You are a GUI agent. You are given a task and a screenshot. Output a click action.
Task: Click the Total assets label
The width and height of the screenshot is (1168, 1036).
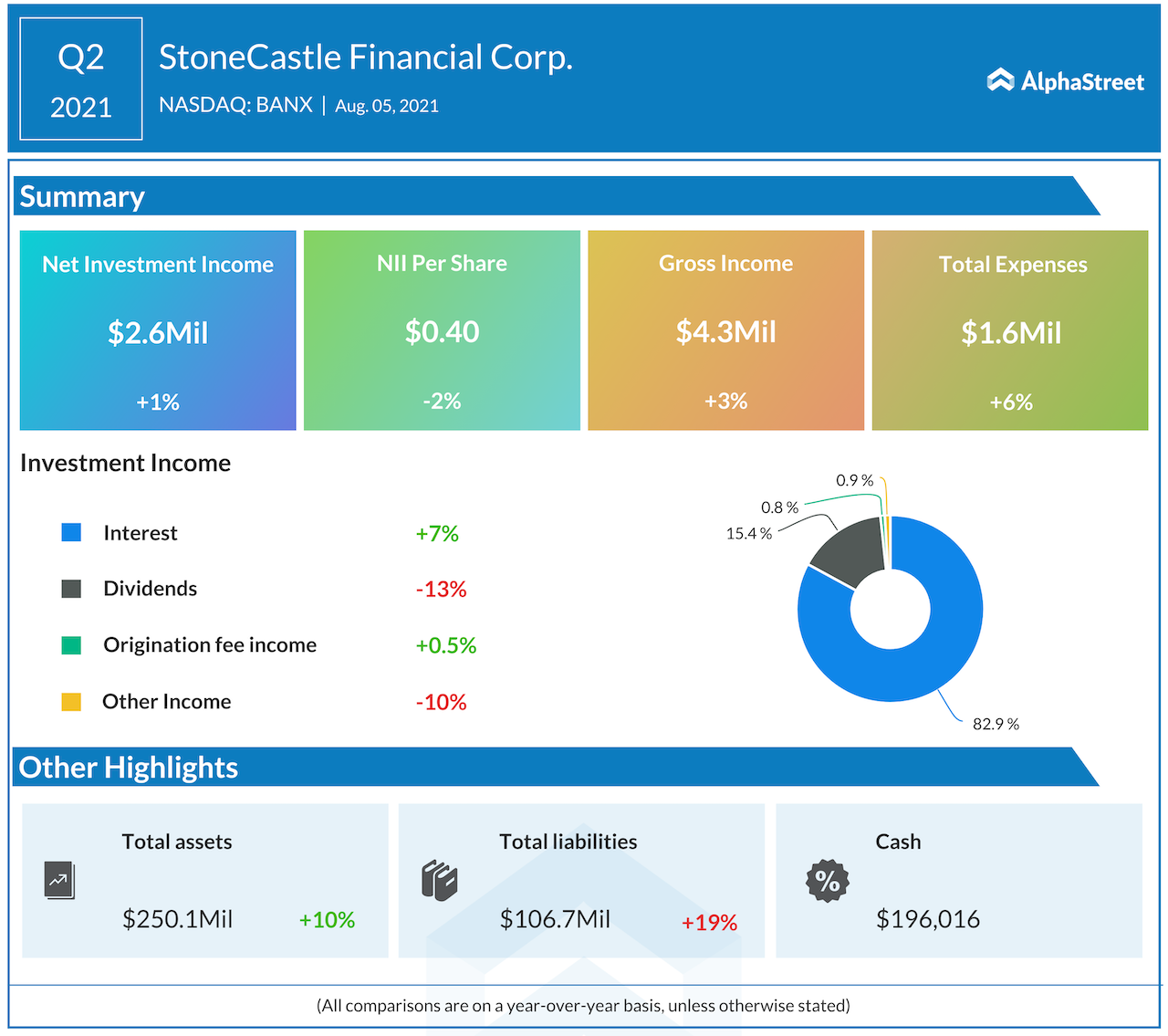[x=177, y=842]
